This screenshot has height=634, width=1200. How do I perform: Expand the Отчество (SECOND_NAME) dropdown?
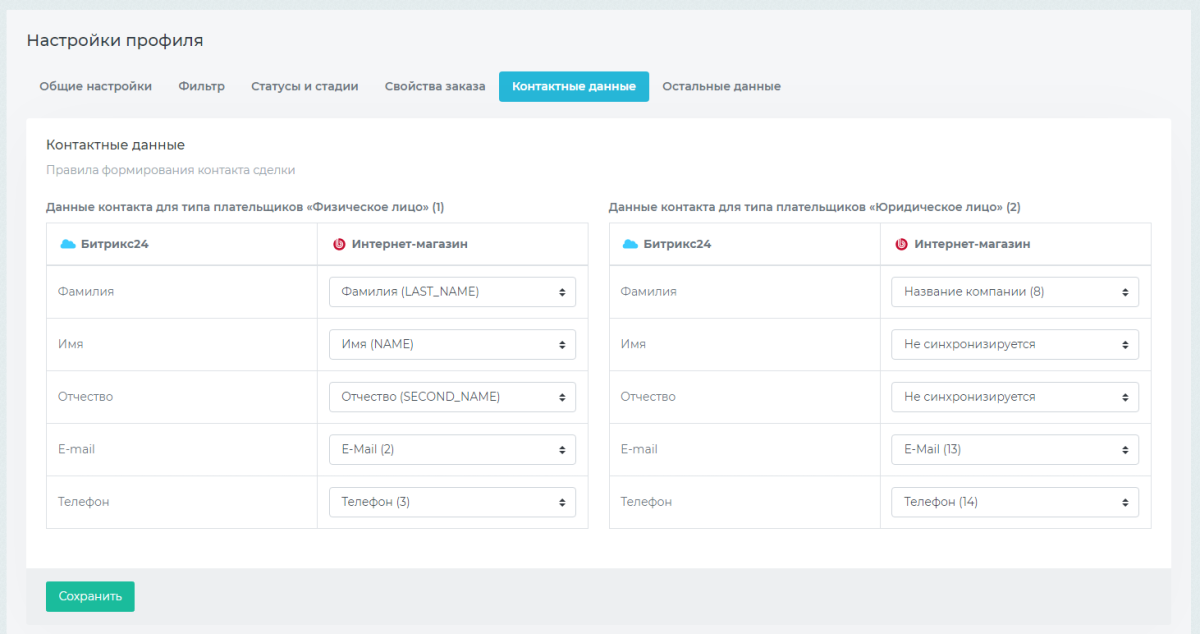[452, 397]
